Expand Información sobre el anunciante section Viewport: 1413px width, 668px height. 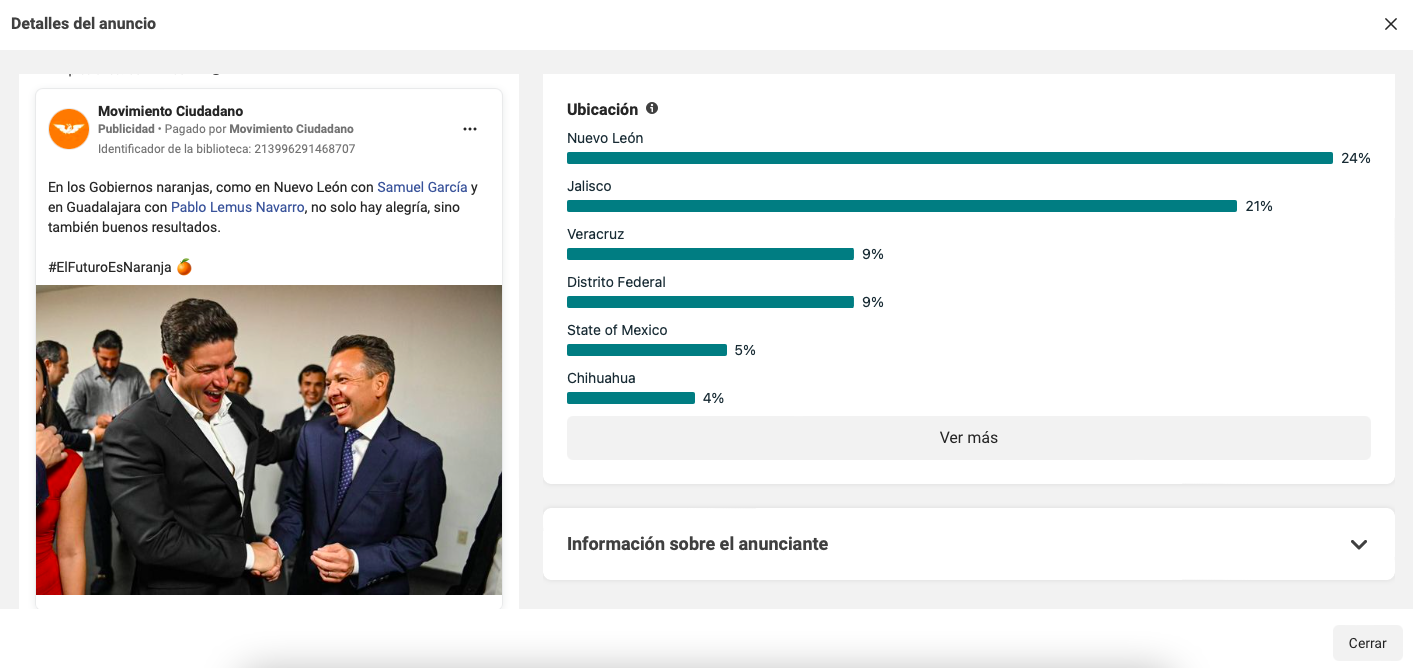[x=697, y=544]
